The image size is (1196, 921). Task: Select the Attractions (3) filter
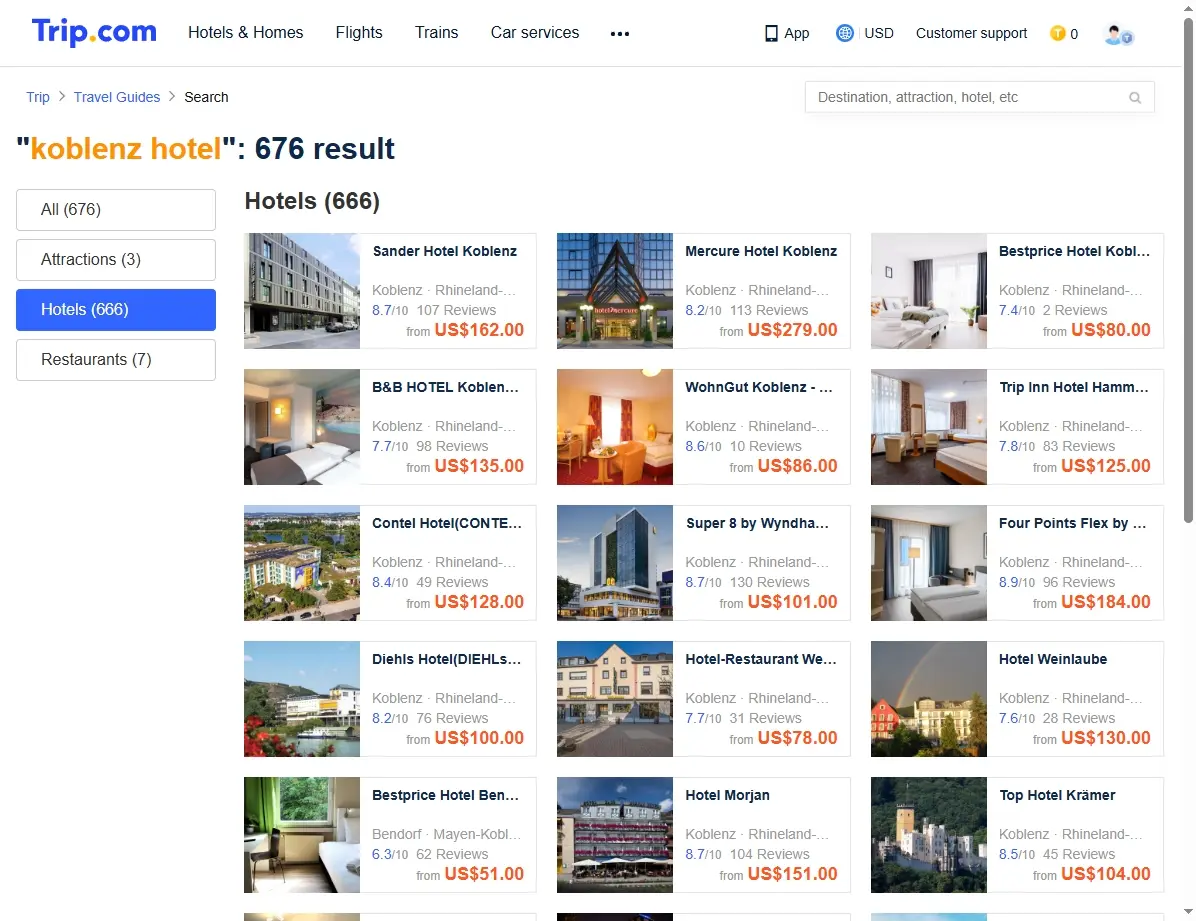coord(116,260)
